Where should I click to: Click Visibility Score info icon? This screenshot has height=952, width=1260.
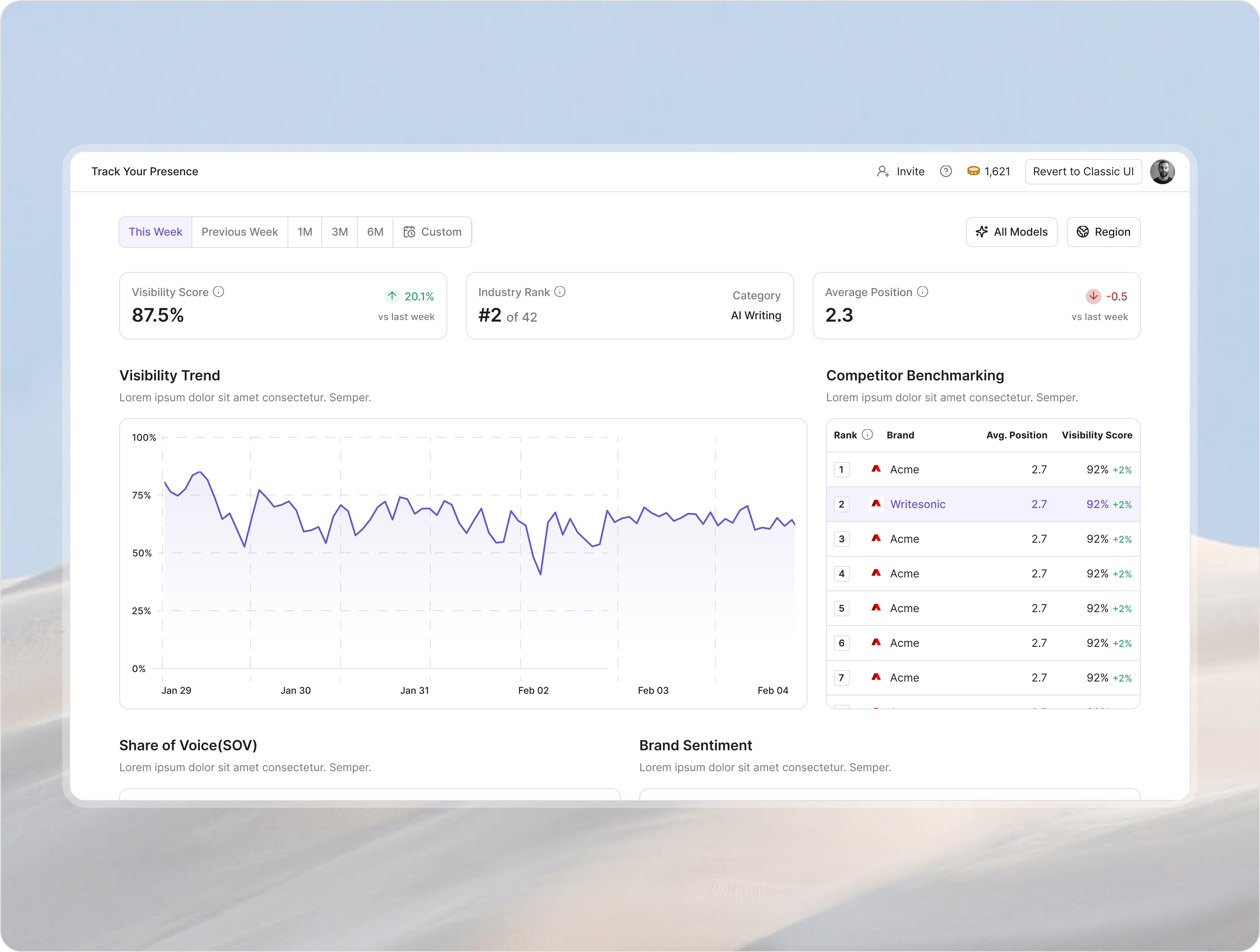pos(219,292)
